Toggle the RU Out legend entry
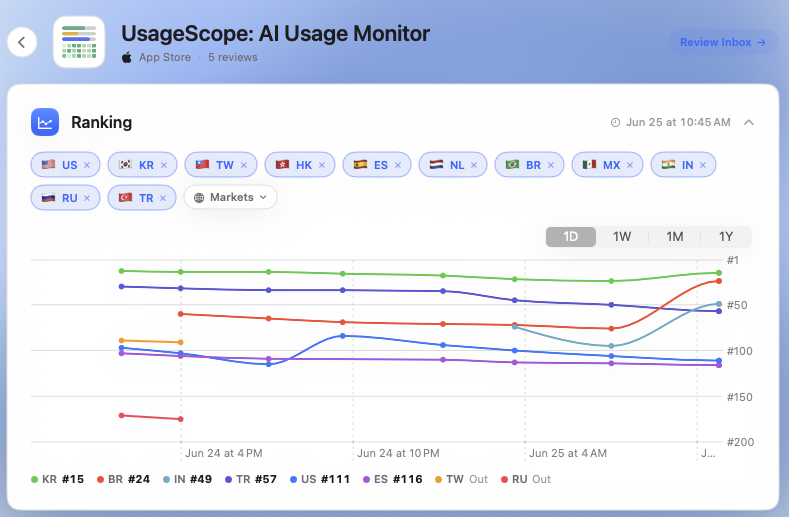This screenshot has width=789, height=517. pyautogui.click(x=526, y=479)
